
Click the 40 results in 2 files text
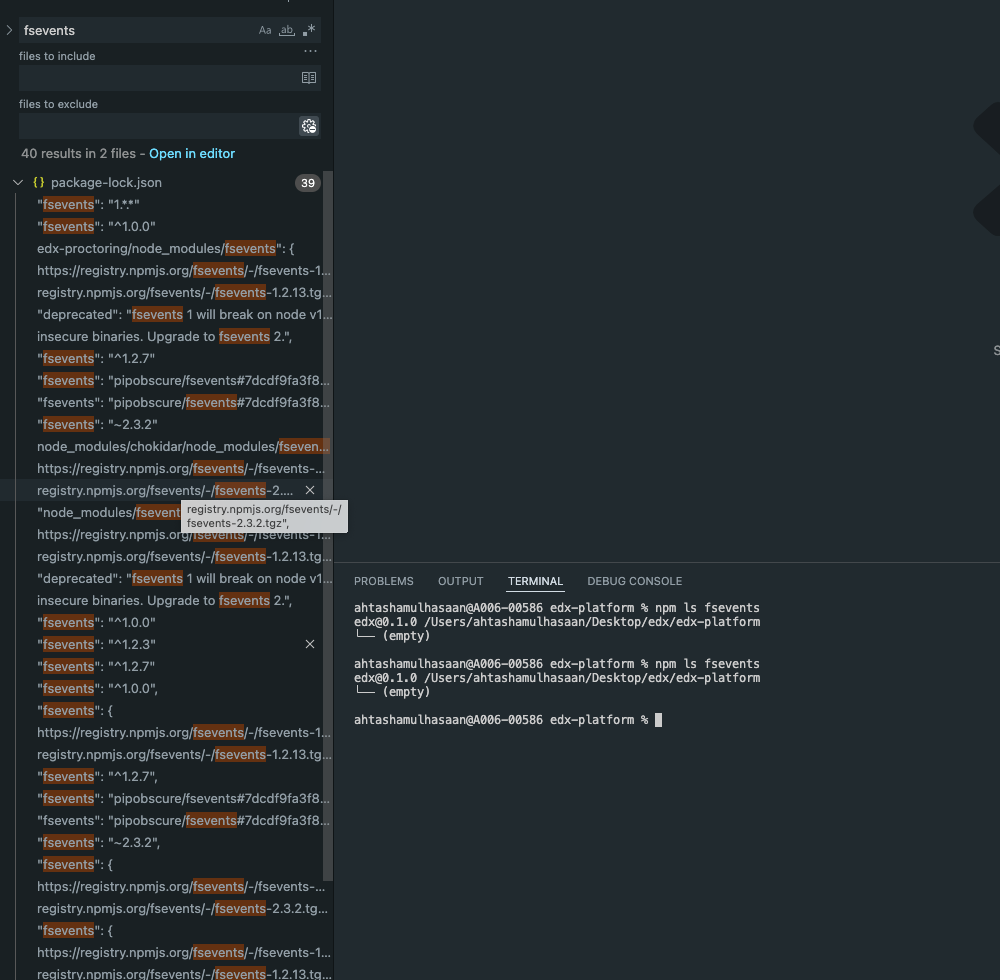78,154
